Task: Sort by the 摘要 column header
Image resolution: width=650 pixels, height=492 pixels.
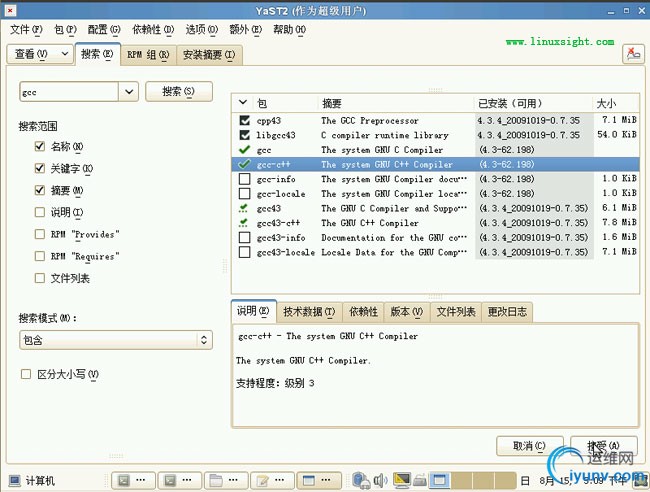Action: tap(395, 103)
